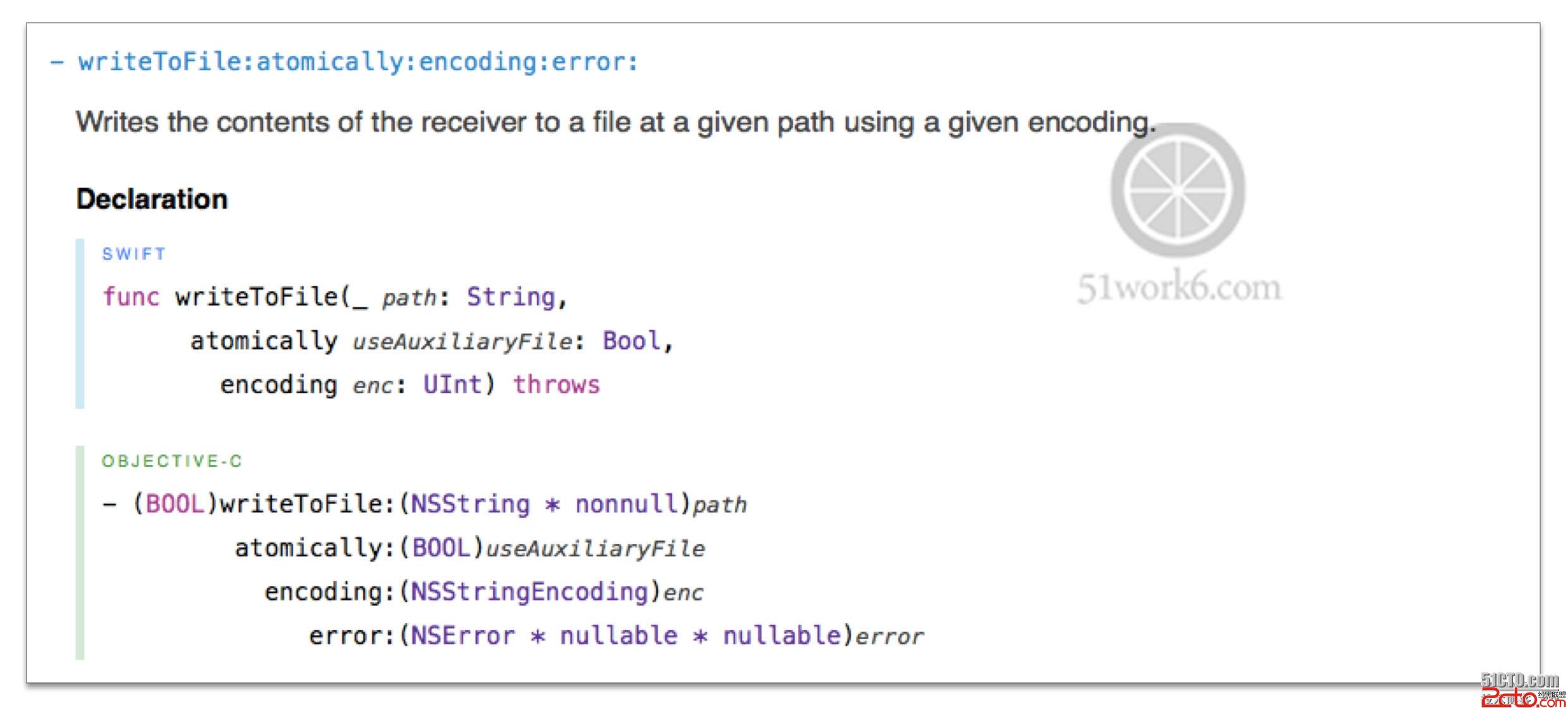Image resolution: width=1568 pixels, height=714 pixels.
Task: Click the lemon wheel watermark logo
Action: point(1178,190)
